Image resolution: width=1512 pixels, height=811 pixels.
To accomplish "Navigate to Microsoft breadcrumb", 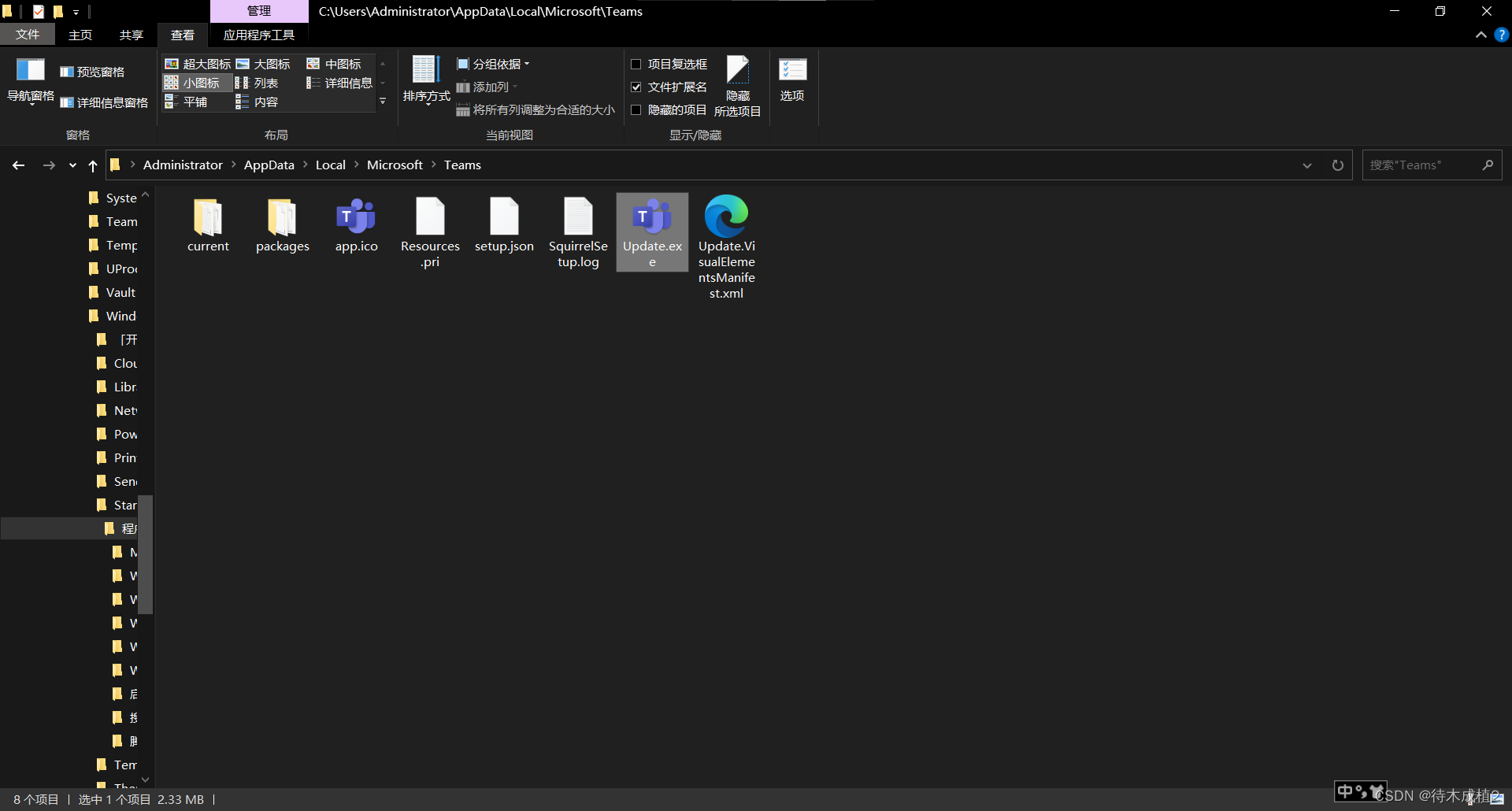I will [x=395, y=165].
